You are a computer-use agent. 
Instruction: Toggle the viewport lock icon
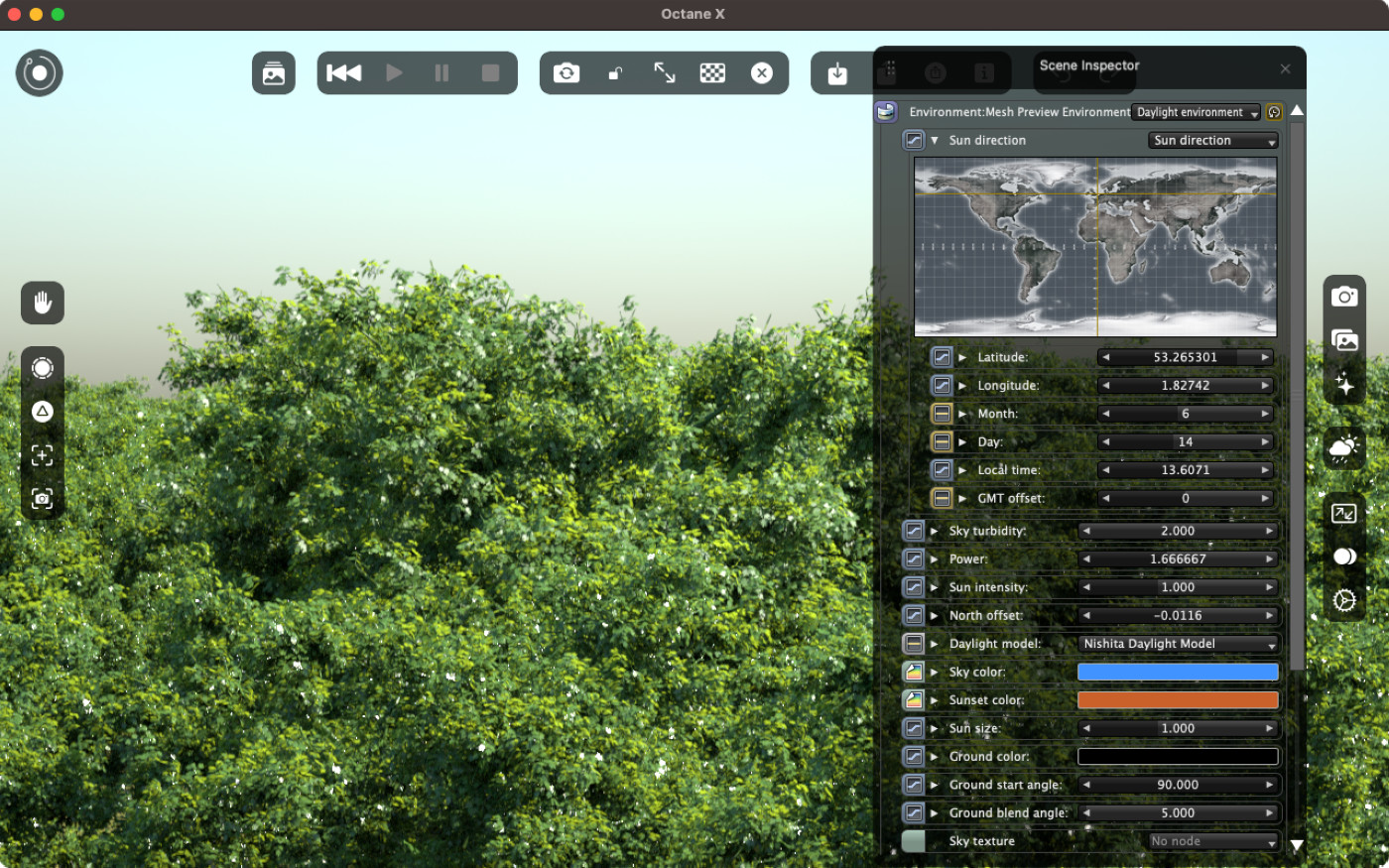coord(615,73)
